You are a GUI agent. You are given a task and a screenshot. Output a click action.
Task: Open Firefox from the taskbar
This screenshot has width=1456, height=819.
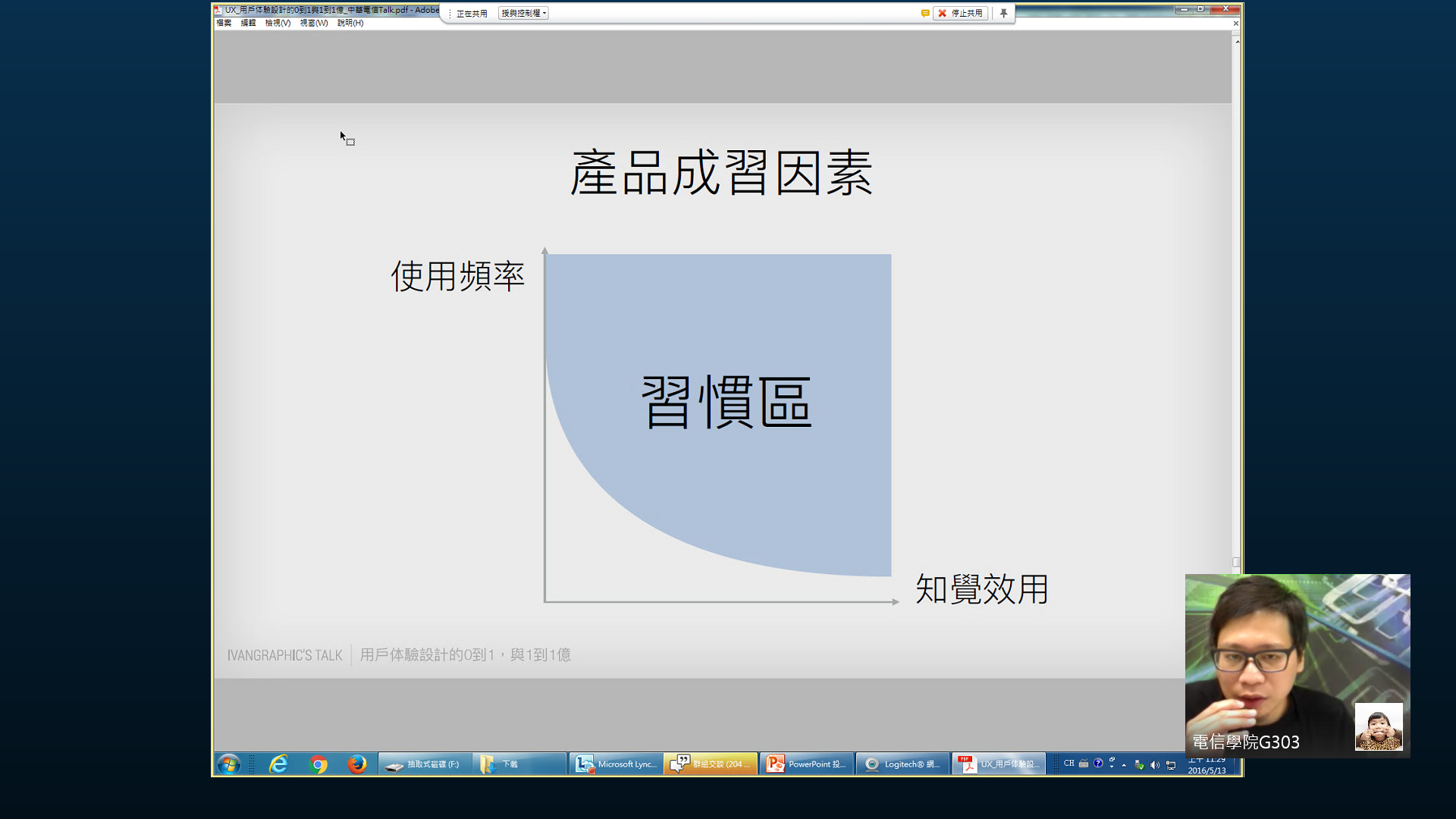[356, 764]
